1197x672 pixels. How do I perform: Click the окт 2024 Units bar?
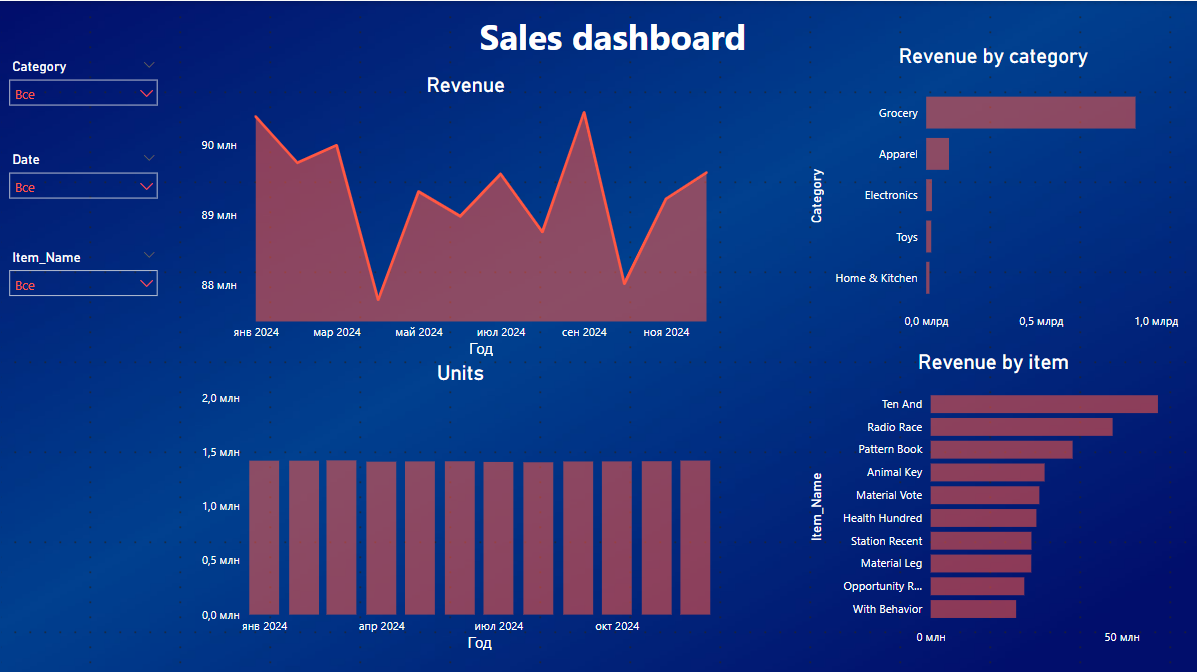pyautogui.click(x=617, y=538)
